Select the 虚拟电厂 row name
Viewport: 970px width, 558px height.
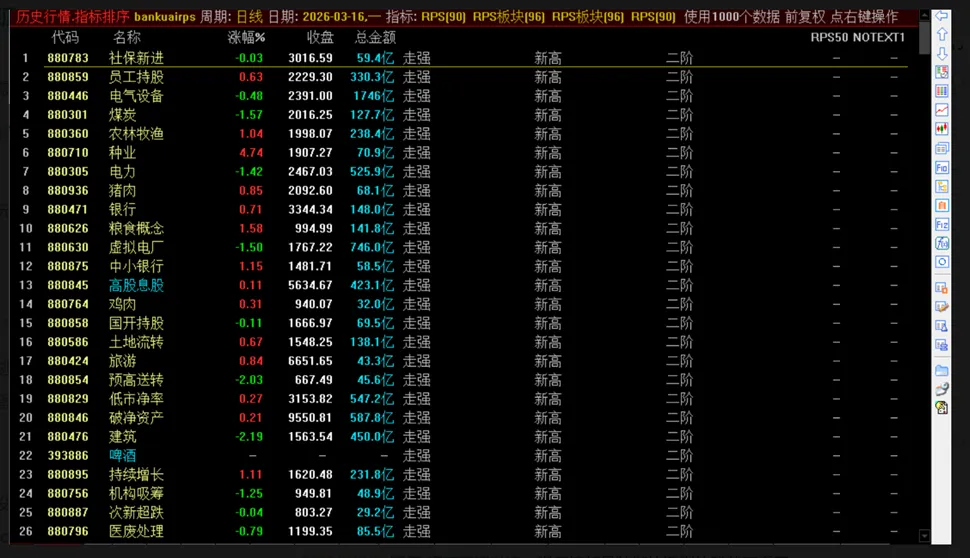tap(136, 247)
